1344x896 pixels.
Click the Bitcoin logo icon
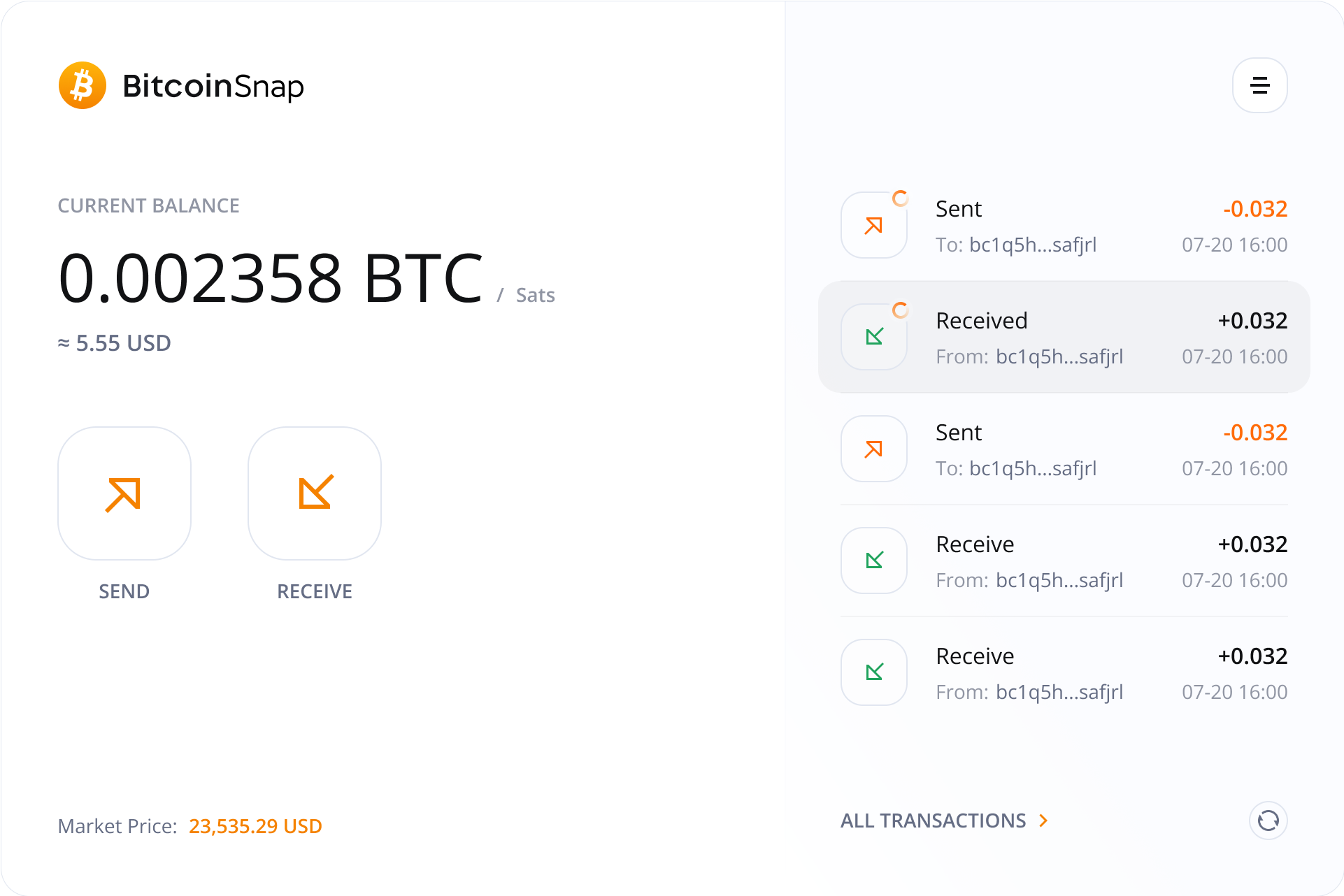click(x=83, y=86)
